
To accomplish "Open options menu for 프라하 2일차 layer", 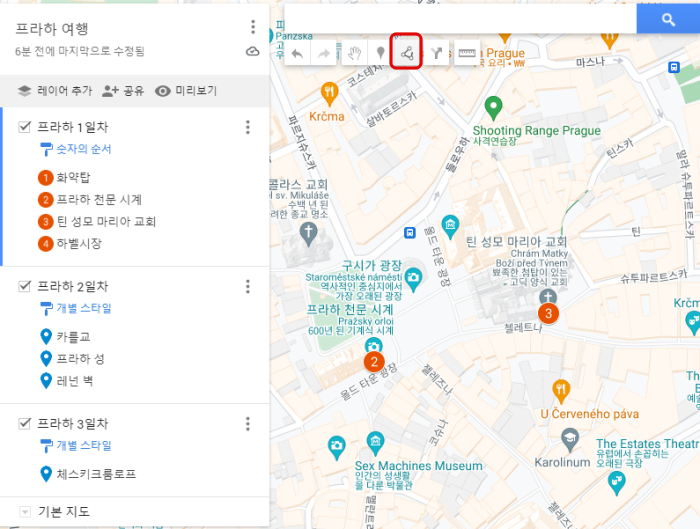I will [248, 286].
